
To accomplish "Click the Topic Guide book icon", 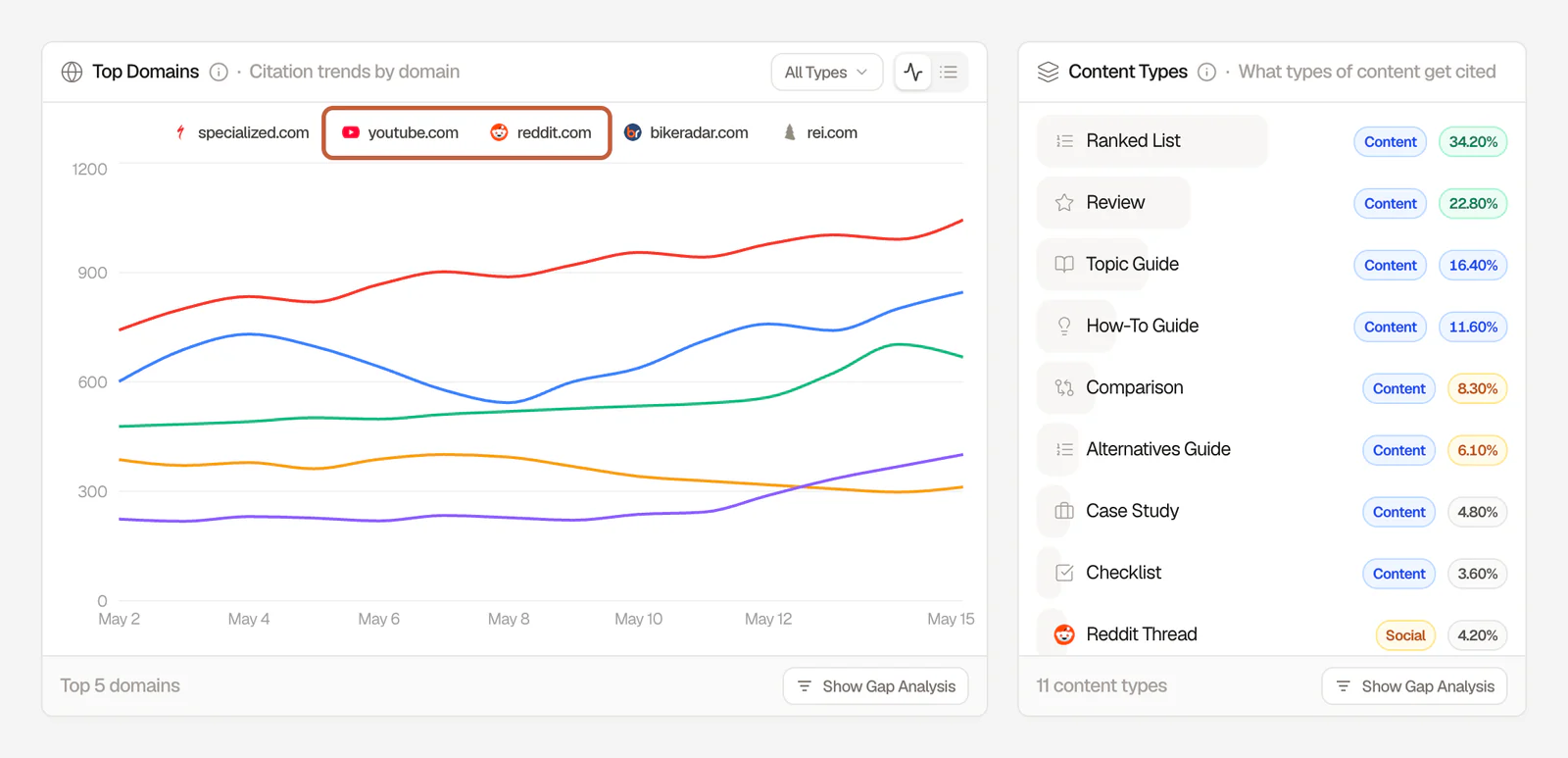I will (1064, 265).
